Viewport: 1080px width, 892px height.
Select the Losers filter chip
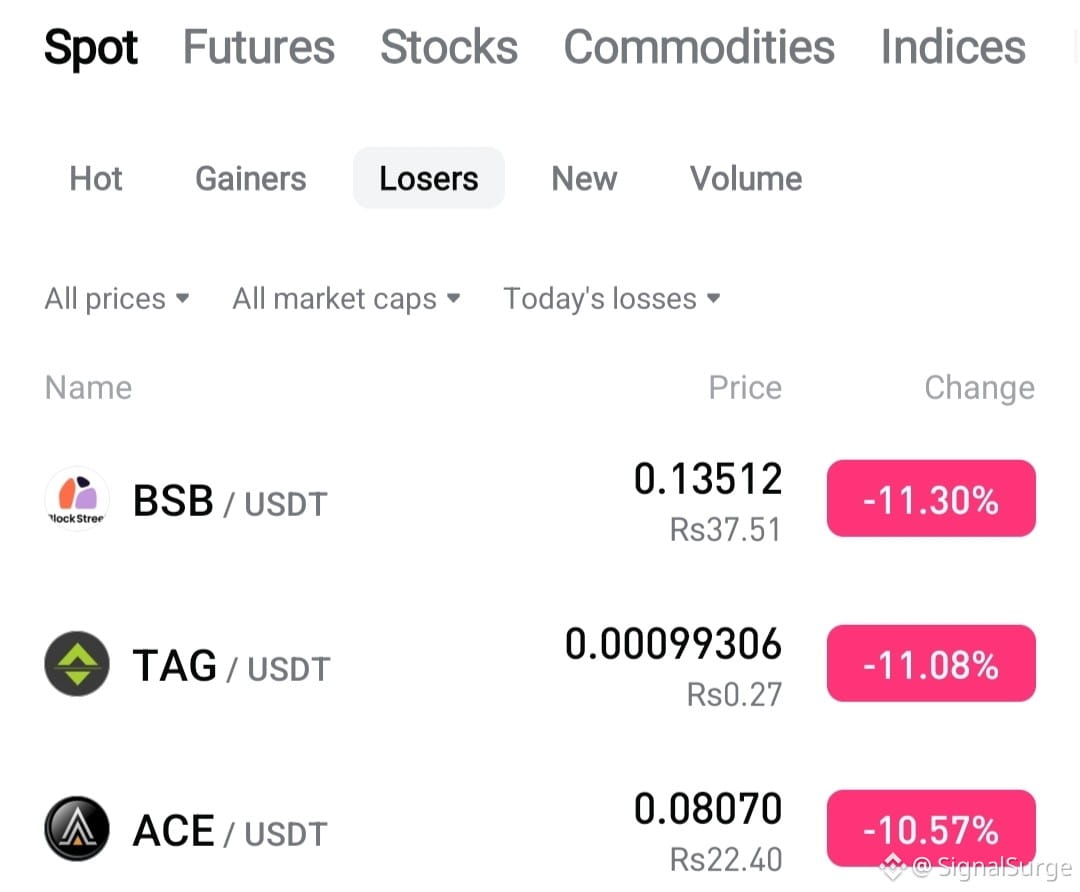click(428, 178)
